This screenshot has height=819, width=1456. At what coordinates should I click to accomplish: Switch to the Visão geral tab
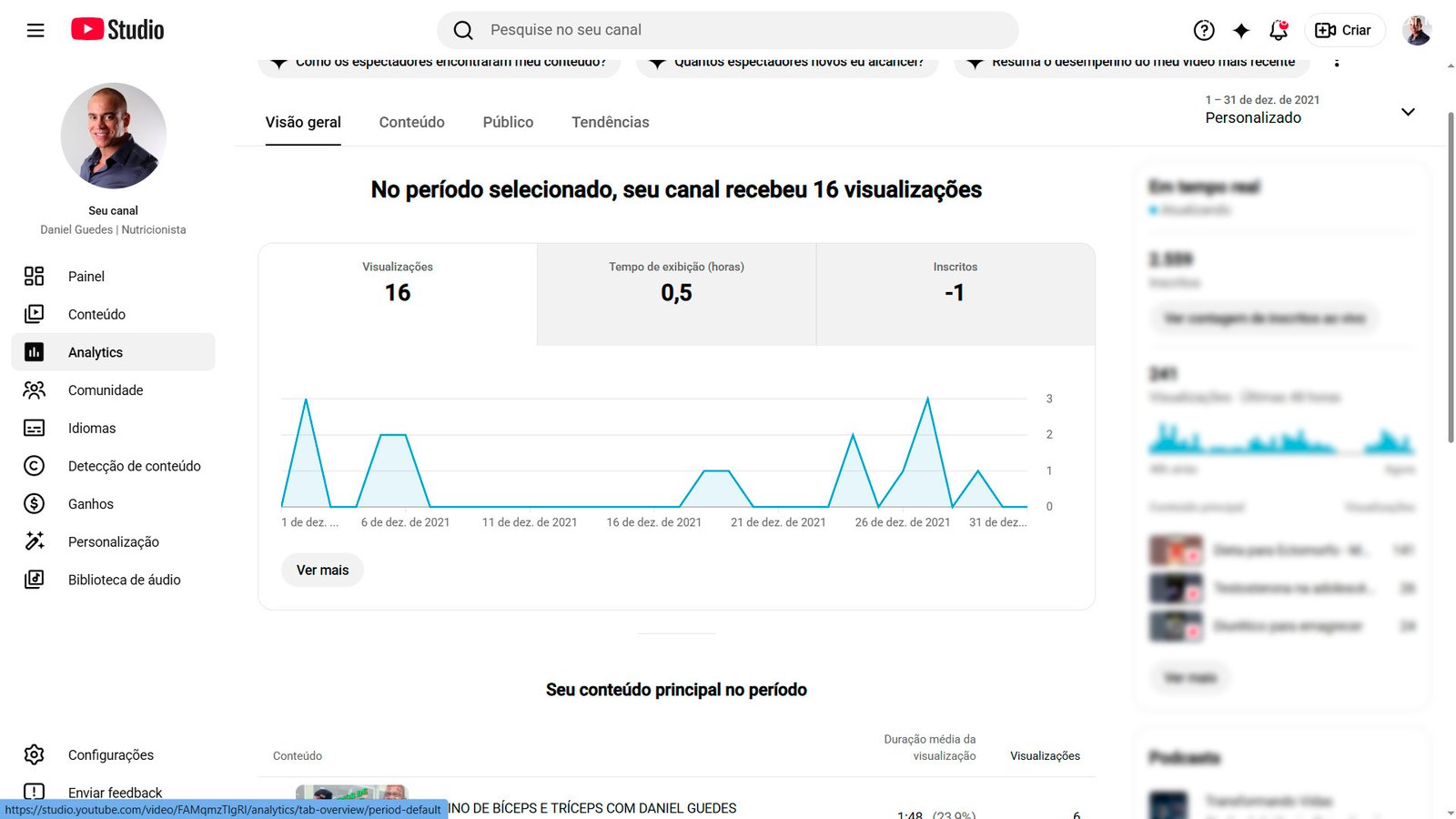(303, 123)
